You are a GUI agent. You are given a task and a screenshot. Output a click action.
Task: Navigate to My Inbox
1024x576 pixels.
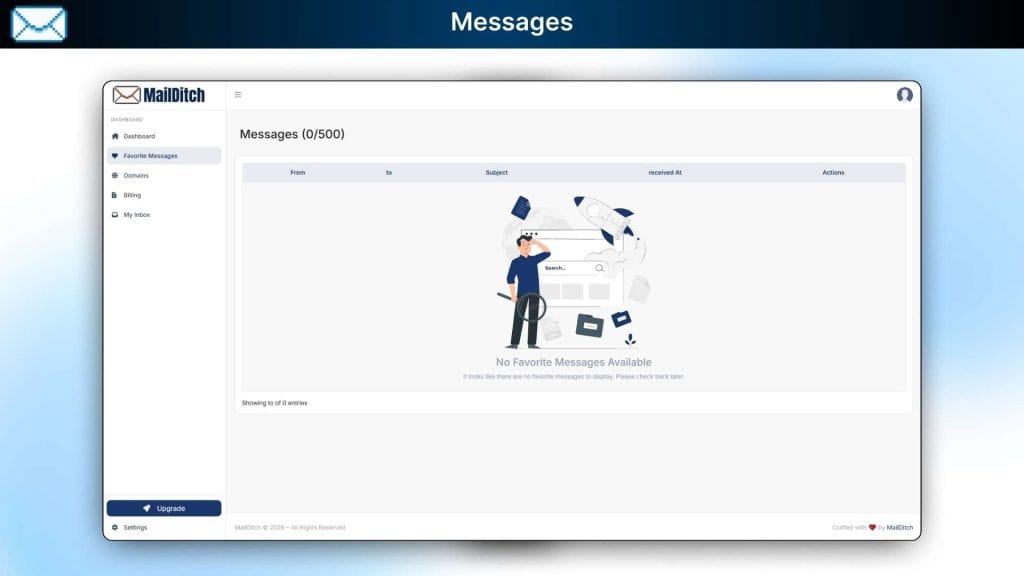137,215
